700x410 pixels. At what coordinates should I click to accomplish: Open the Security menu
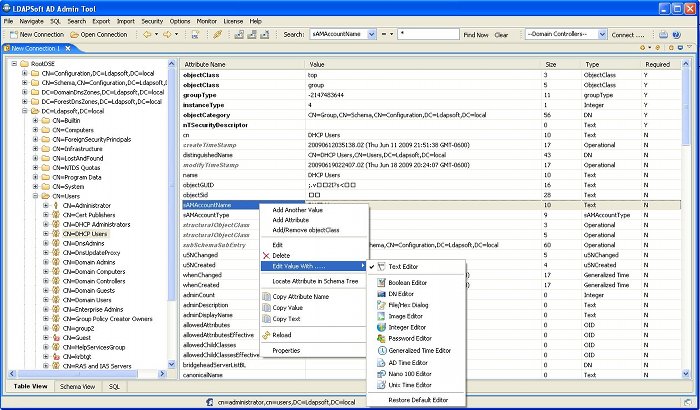(x=152, y=20)
